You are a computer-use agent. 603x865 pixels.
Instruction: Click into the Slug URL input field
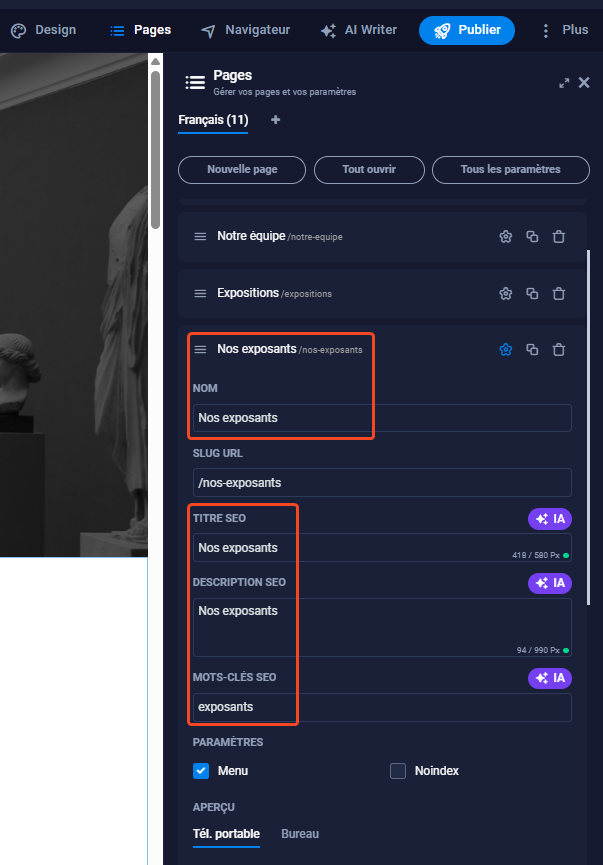click(x=382, y=482)
